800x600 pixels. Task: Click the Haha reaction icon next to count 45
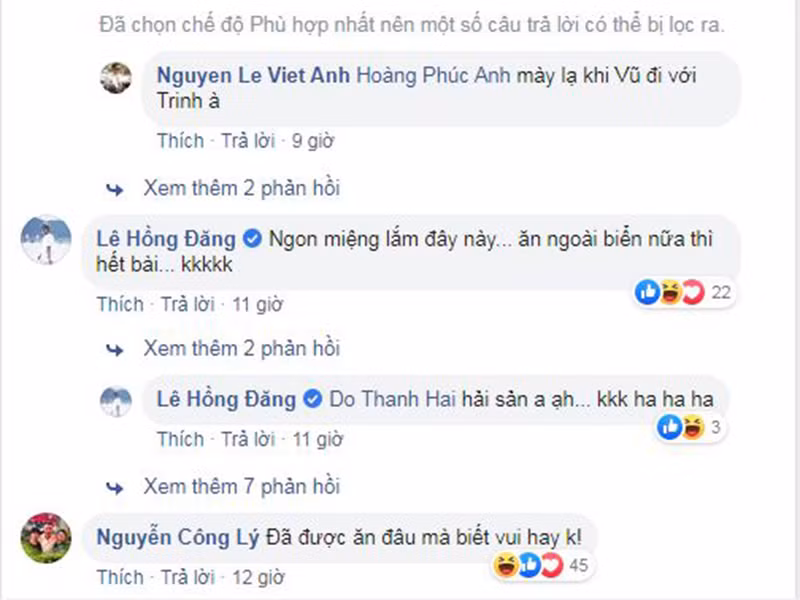(x=505, y=564)
